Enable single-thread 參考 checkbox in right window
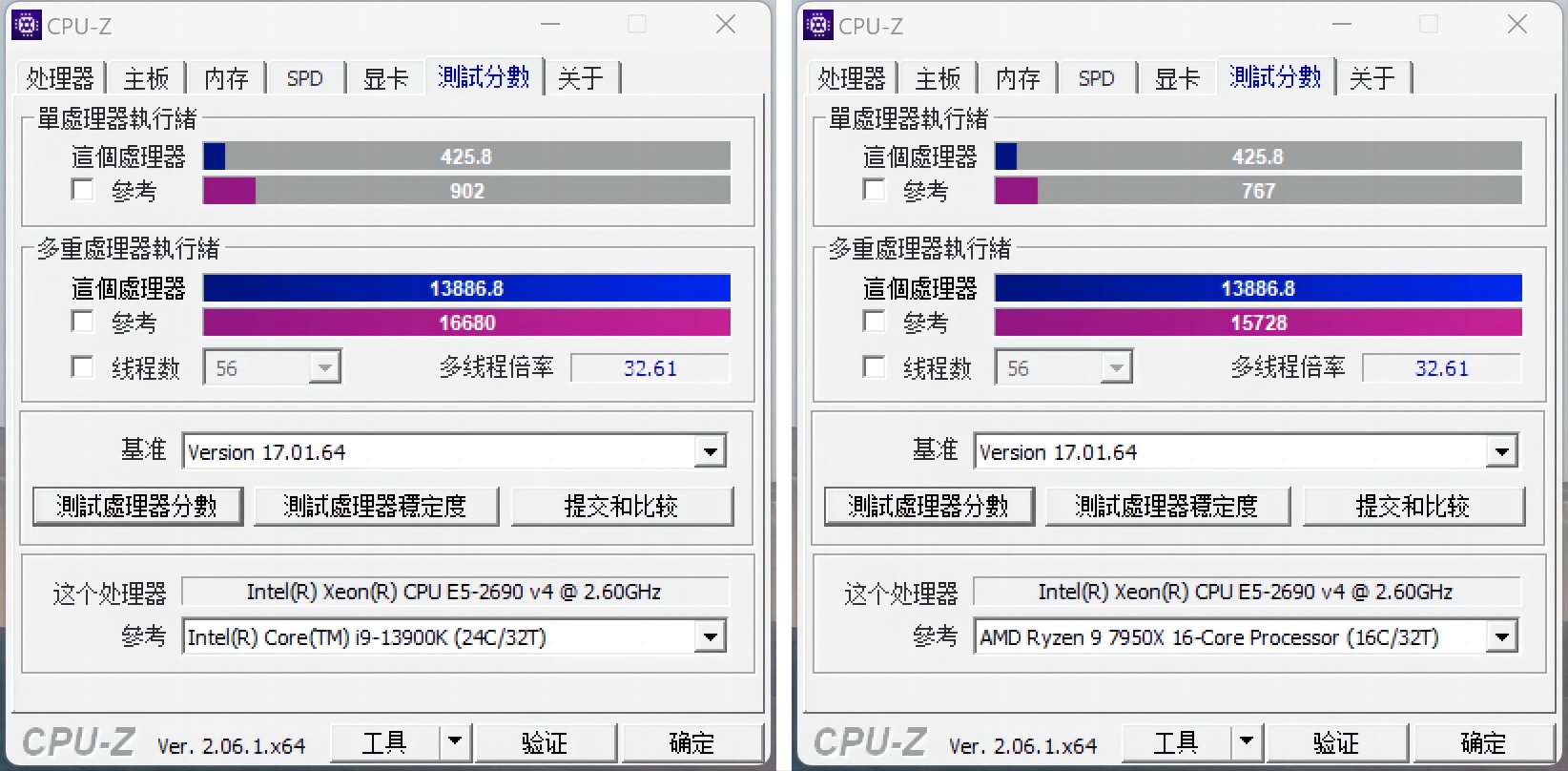 [875, 190]
